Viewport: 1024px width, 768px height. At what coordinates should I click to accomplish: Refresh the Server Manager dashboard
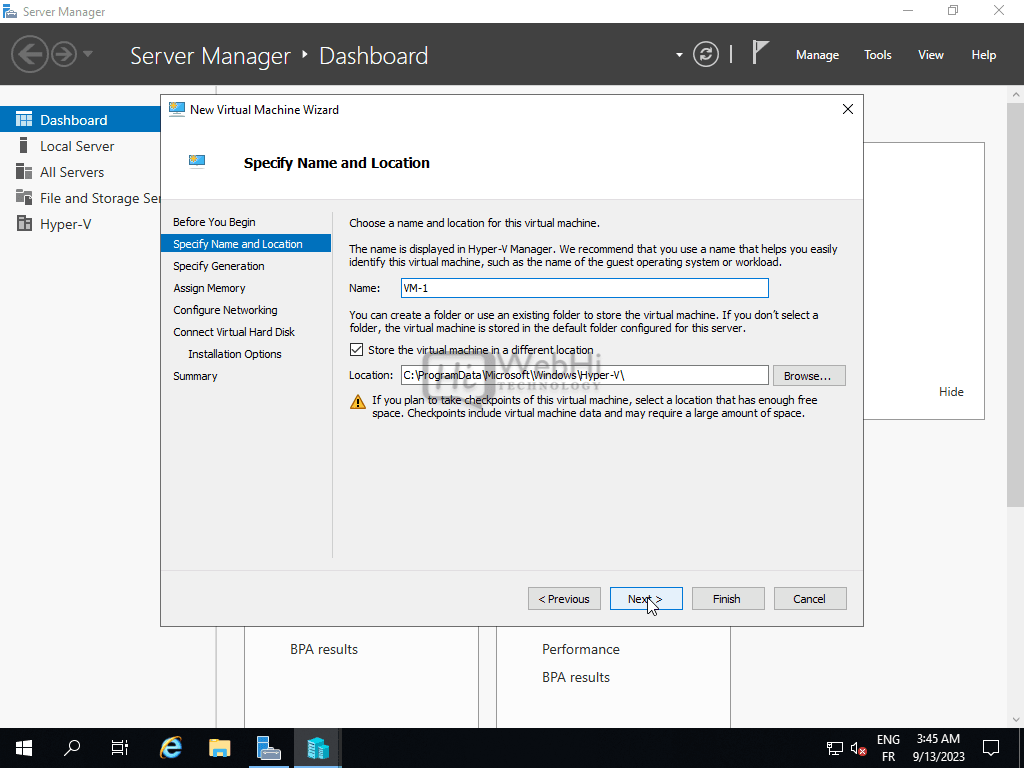click(706, 54)
